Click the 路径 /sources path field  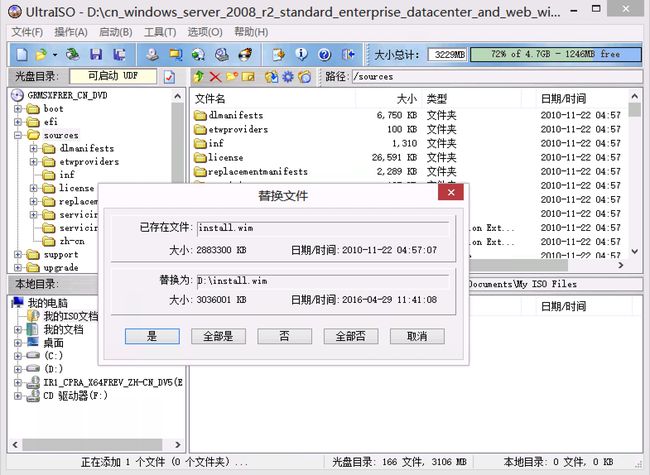(x=497, y=77)
